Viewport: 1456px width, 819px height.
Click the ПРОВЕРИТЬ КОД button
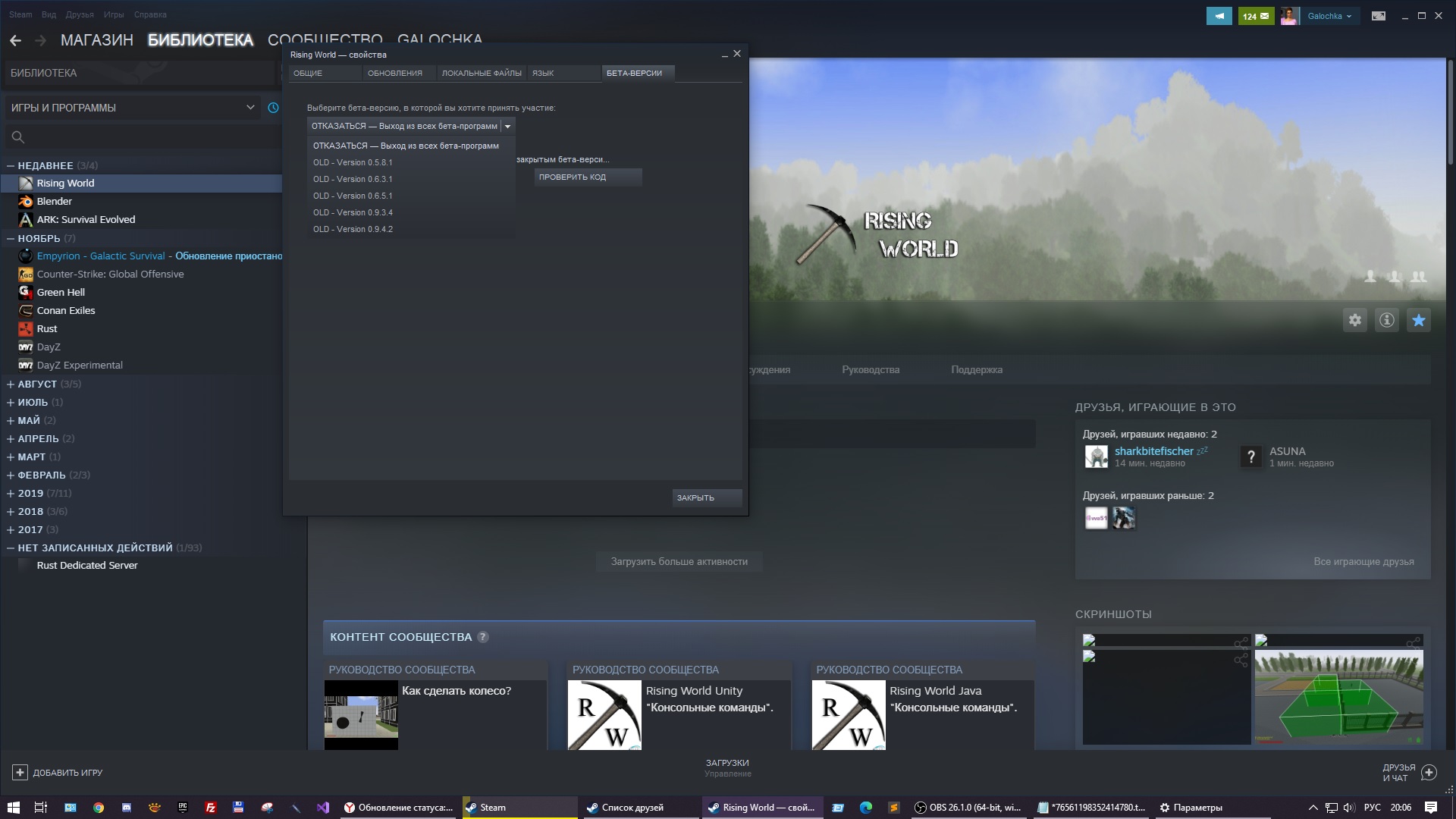point(588,177)
